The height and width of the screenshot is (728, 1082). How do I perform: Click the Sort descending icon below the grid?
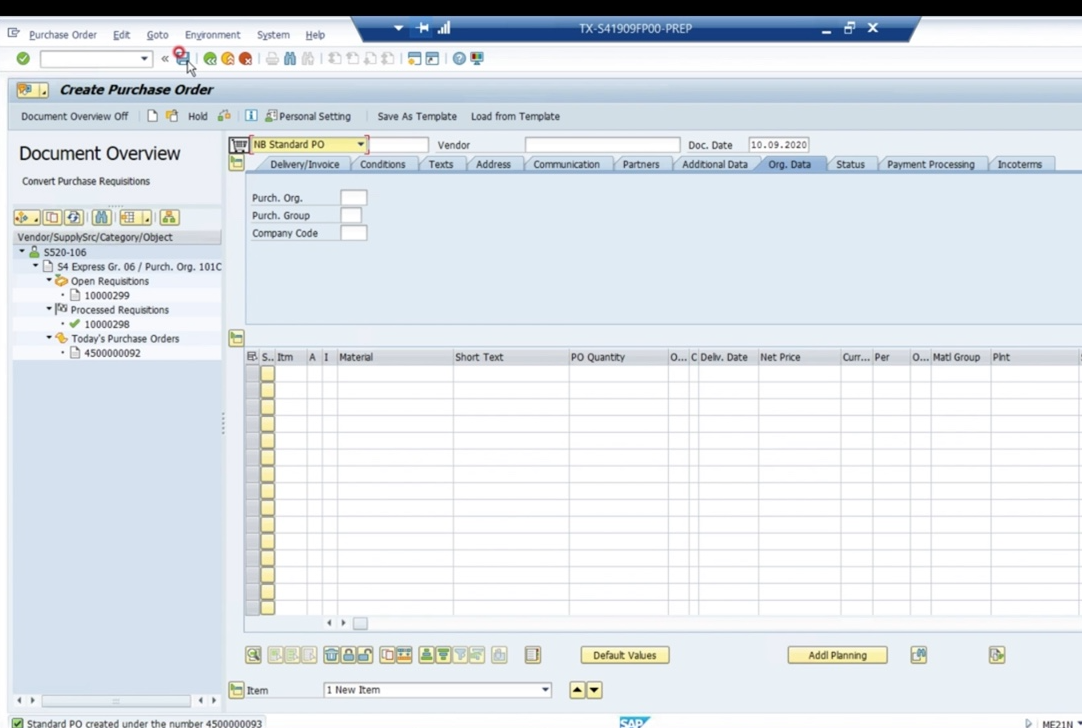443,655
